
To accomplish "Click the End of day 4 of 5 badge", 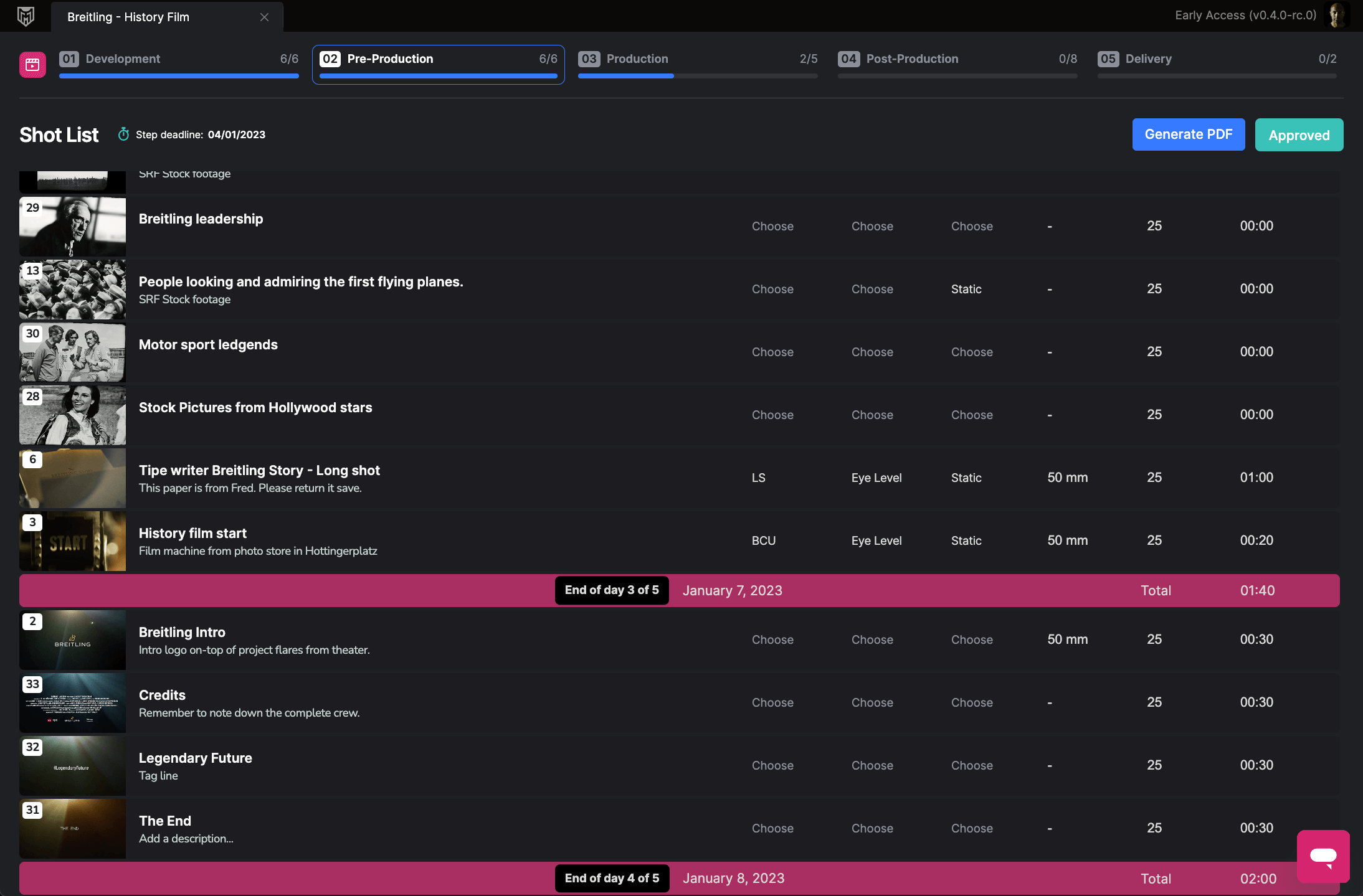I will pos(612,879).
